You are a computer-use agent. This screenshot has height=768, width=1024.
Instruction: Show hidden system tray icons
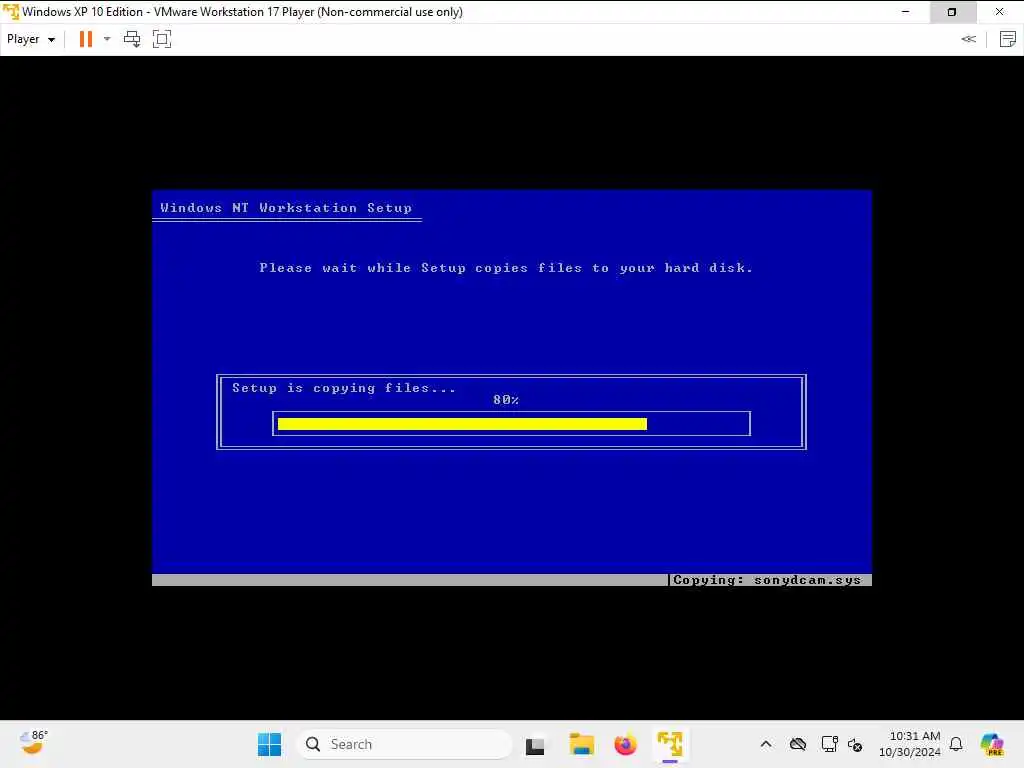[766, 744]
